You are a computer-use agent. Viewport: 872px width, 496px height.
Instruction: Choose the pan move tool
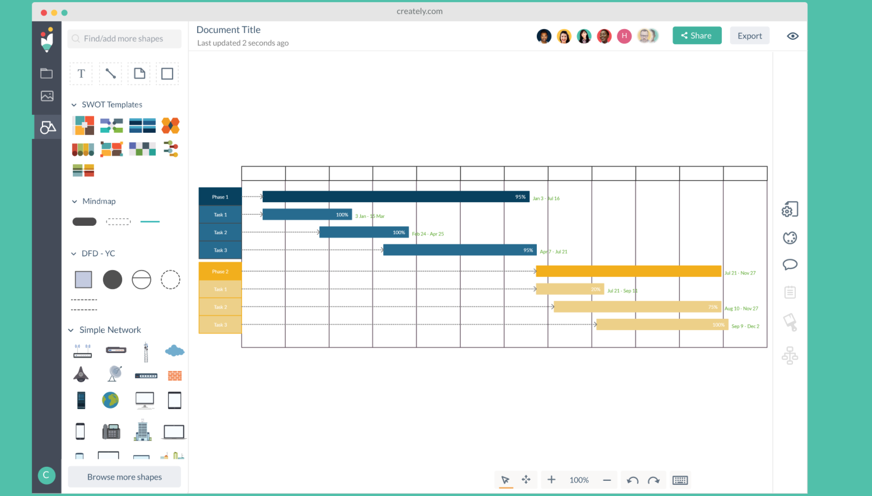(x=526, y=479)
